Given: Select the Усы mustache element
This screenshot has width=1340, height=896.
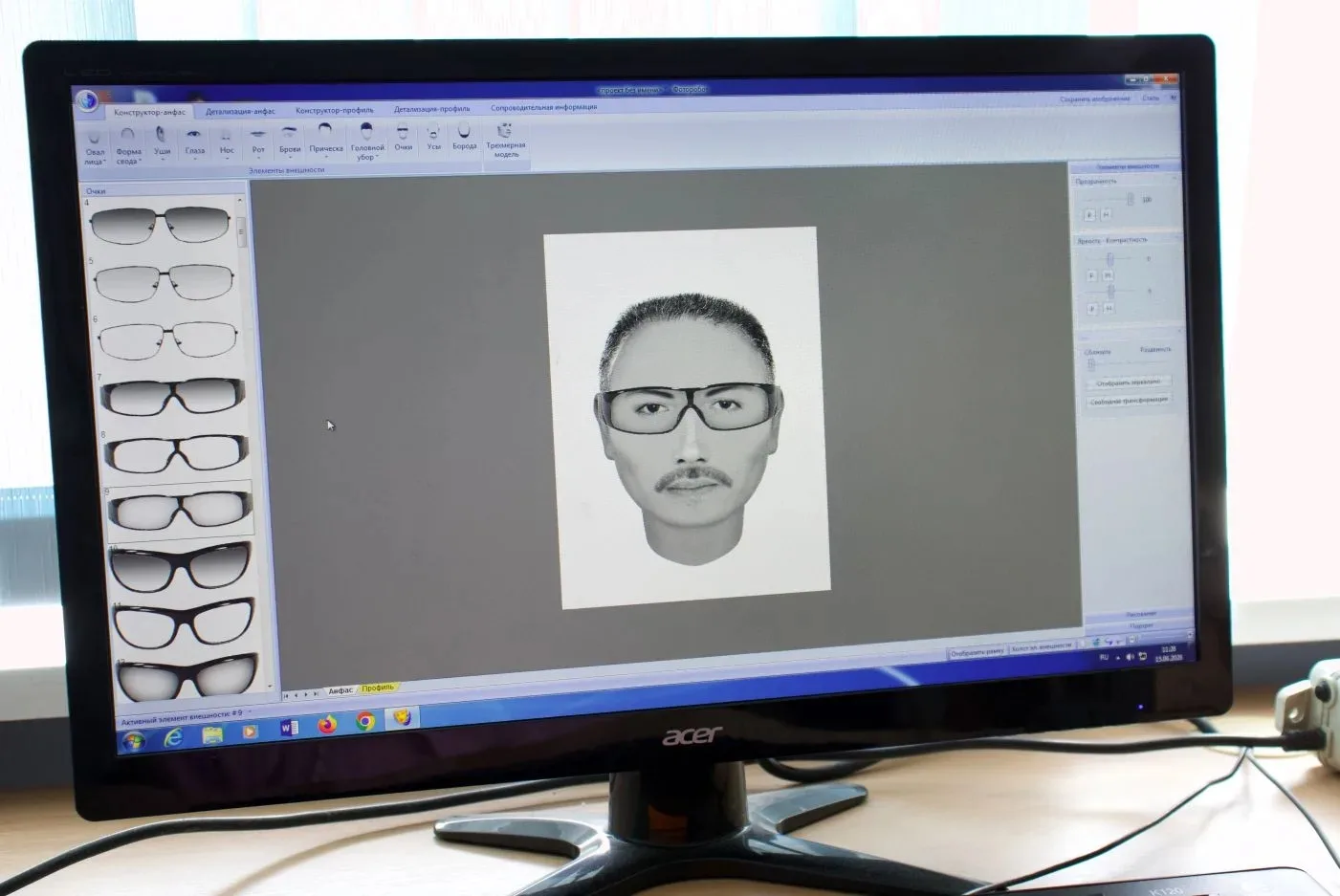Looking at the screenshot, I should click(x=433, y=138).
